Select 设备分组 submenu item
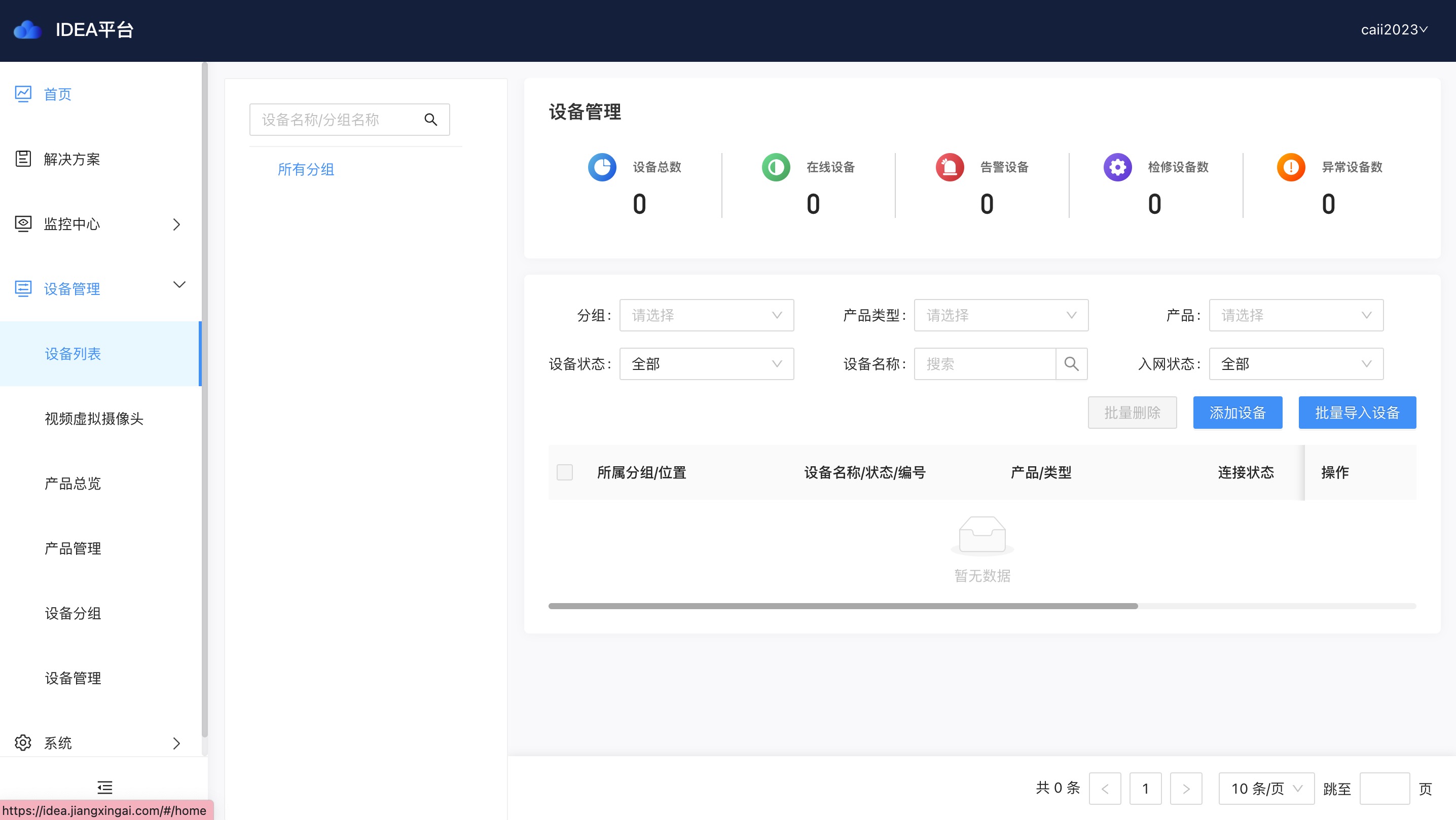 pyautogui.click(x=100, y=613)
